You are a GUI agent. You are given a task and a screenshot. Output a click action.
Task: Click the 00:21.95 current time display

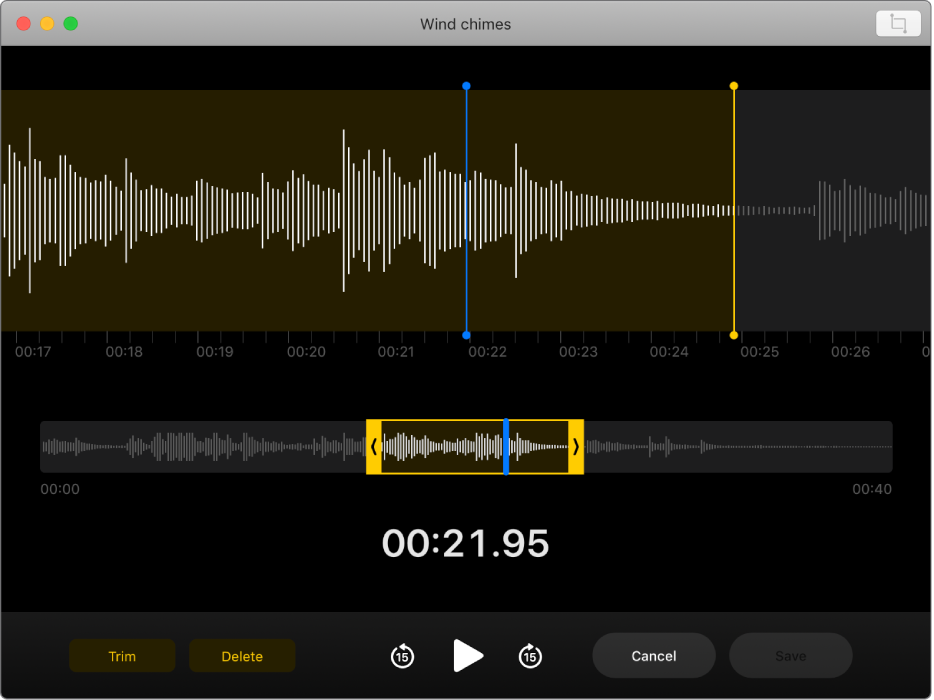[466, 544]
